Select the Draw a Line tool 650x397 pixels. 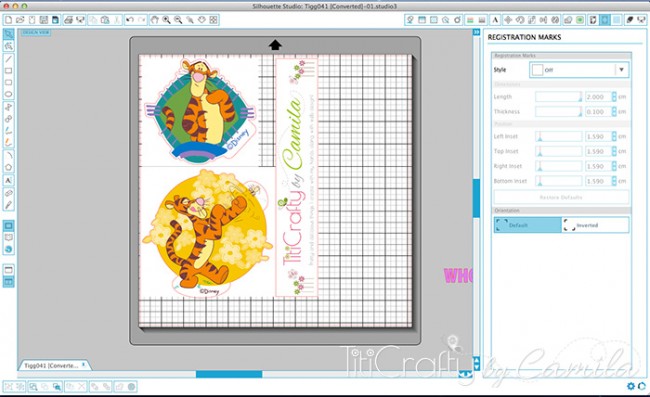click(x=8, y=59)
